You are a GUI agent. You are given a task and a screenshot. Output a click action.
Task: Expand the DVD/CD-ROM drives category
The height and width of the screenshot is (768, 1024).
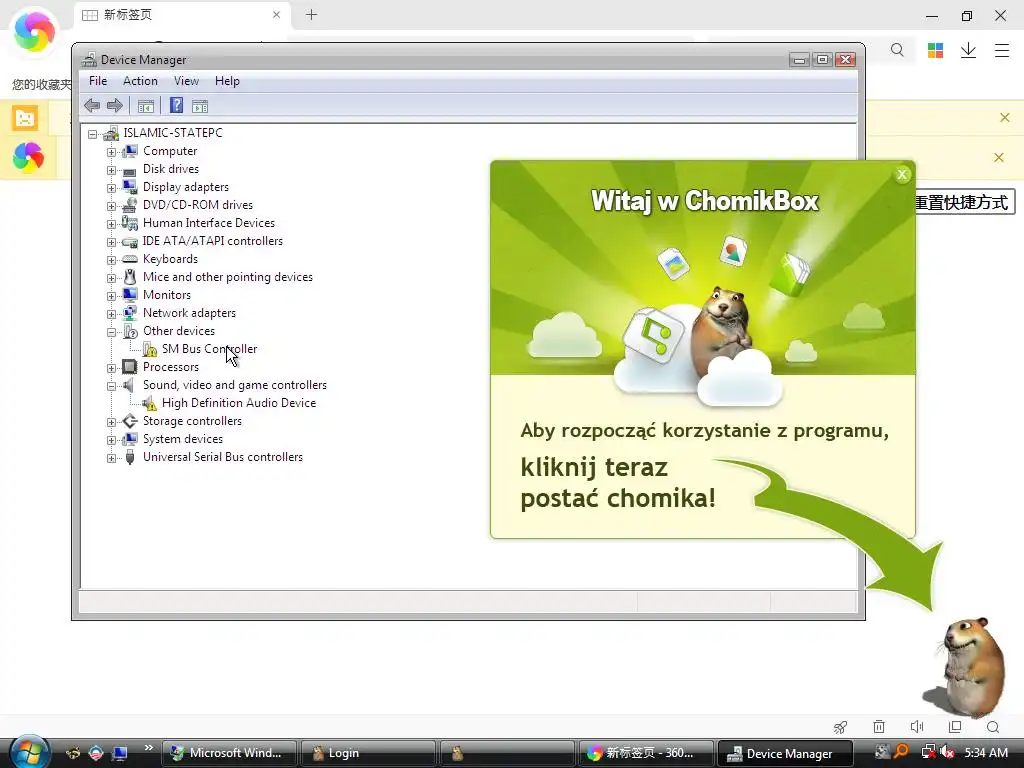(x=112, y=206)
